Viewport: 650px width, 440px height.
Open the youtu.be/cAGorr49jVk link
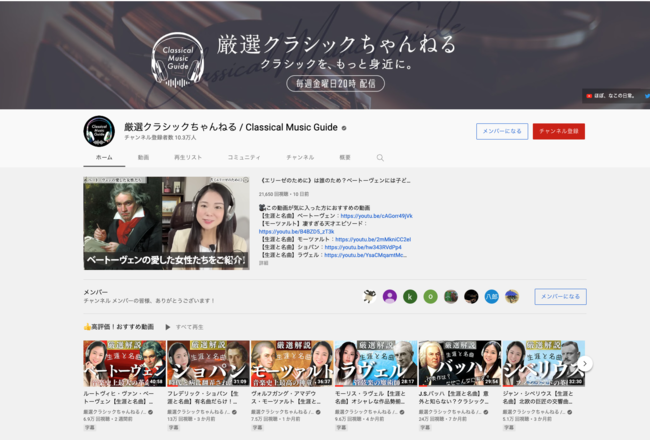(376, 216)
